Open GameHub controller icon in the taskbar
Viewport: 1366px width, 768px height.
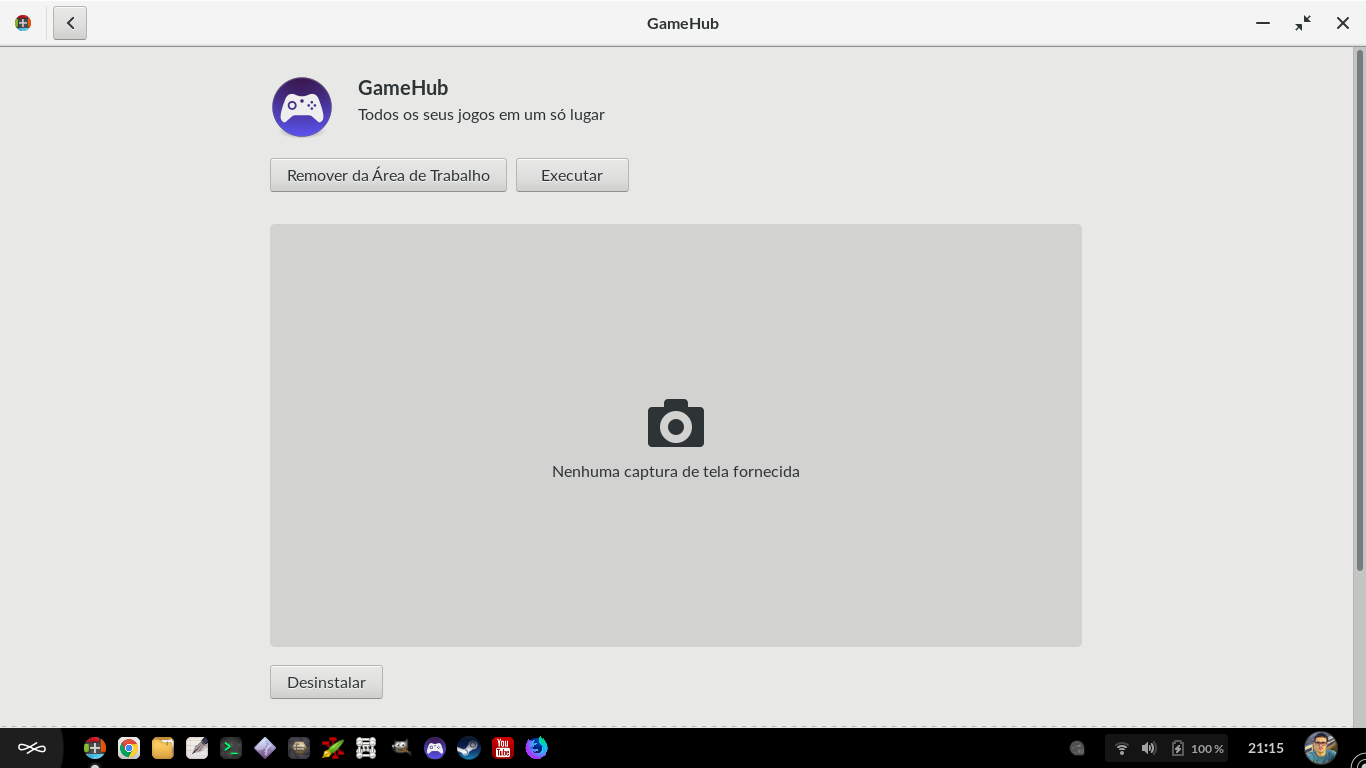click(x=435, y=748)
